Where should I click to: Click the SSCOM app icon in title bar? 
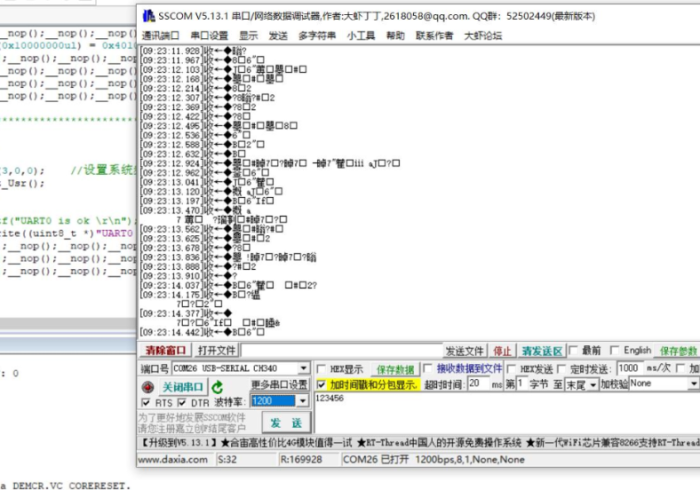[148, 15]
